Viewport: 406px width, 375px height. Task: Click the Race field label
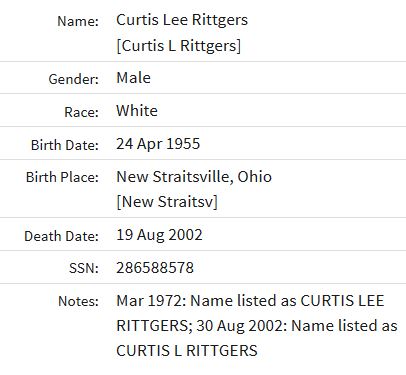(82, 112)
